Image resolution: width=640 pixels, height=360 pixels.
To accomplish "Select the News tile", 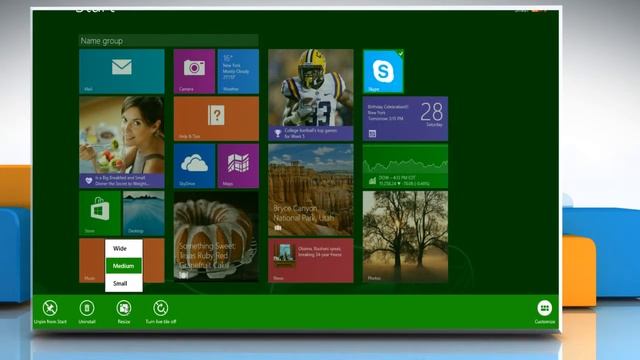I will point(311,261).
